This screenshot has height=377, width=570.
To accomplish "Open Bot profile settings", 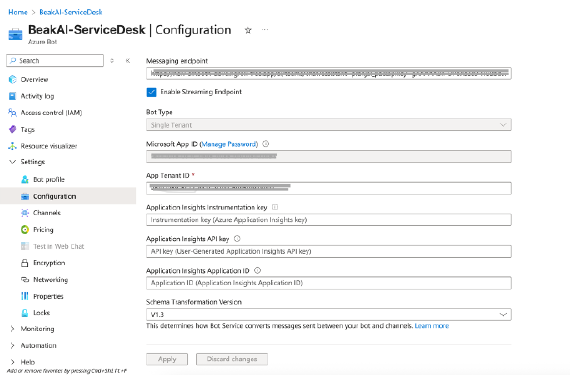I will tap(49, 180).
